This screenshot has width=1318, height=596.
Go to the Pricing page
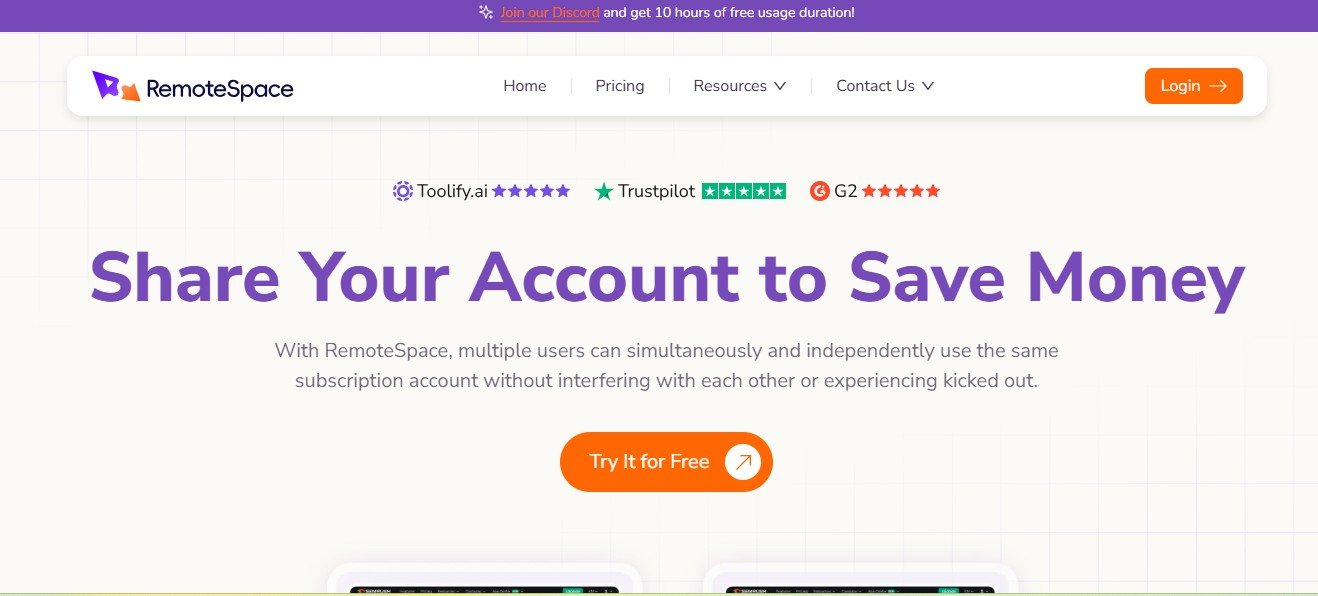[x=620, y=86]
